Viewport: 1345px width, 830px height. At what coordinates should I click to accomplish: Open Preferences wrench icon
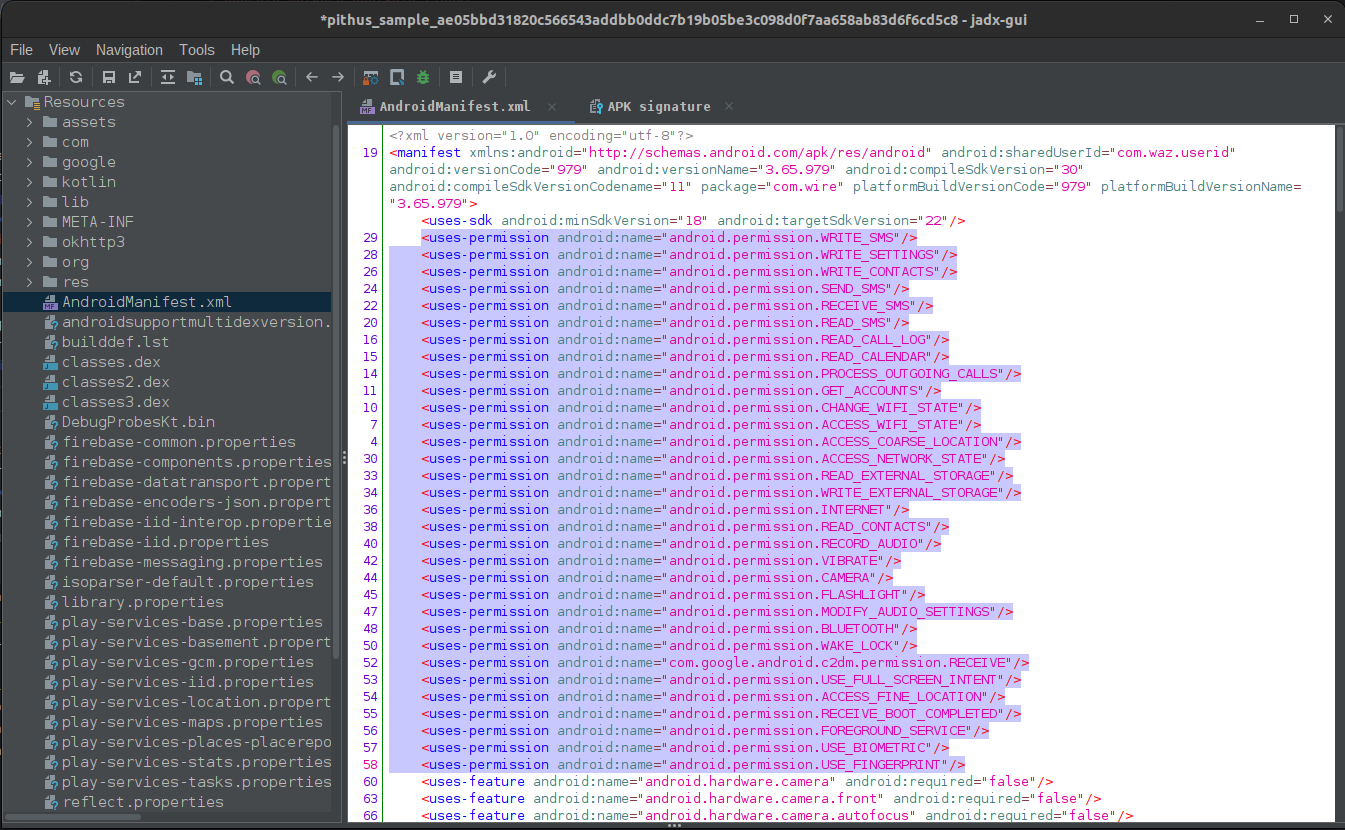click(489, 77)
